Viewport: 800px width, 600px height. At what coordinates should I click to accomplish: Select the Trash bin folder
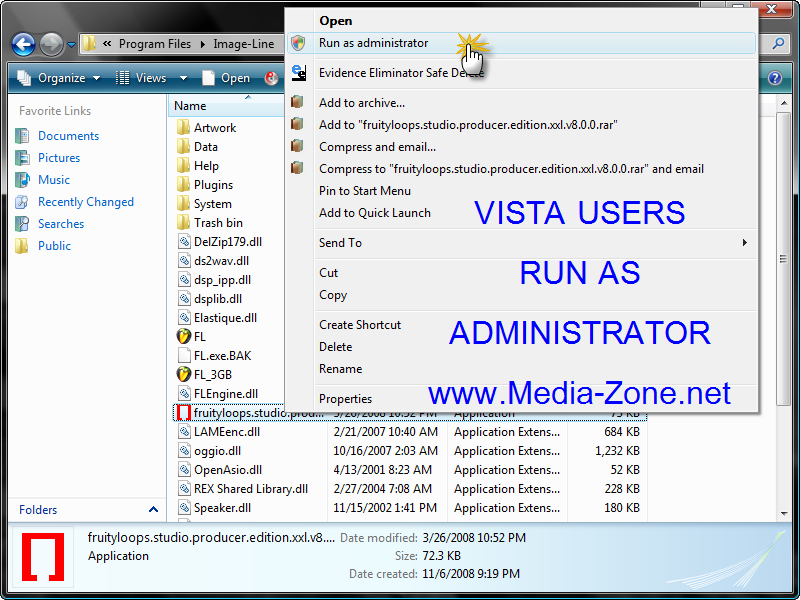click(218, 223)
